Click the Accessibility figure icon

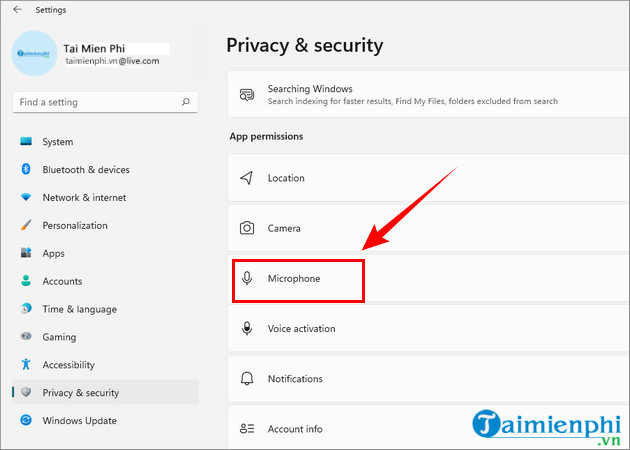[26, 364]
